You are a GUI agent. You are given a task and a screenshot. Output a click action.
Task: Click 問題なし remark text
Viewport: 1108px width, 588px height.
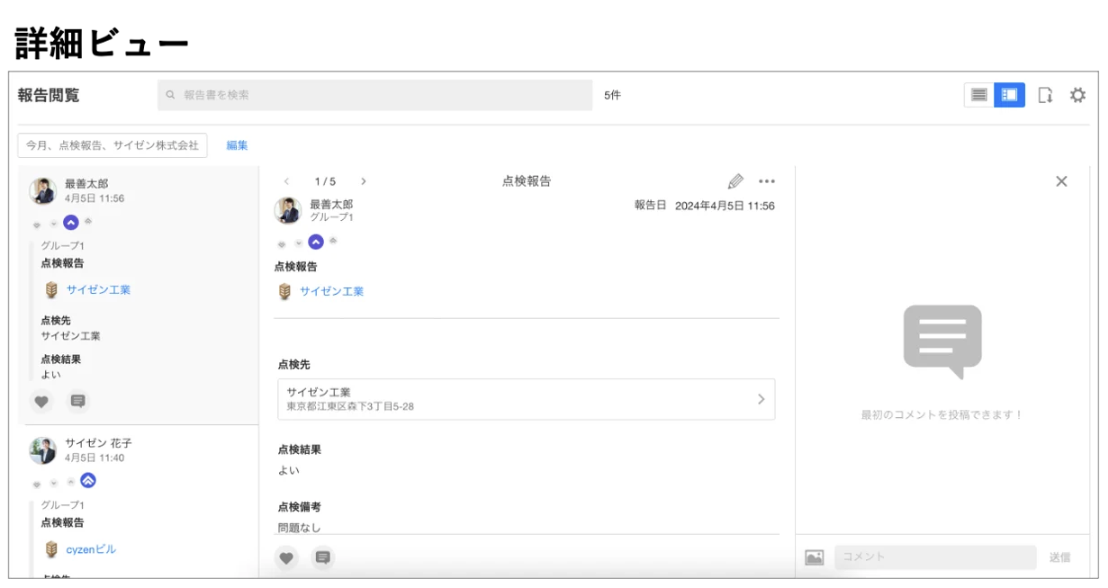[299, 527]
